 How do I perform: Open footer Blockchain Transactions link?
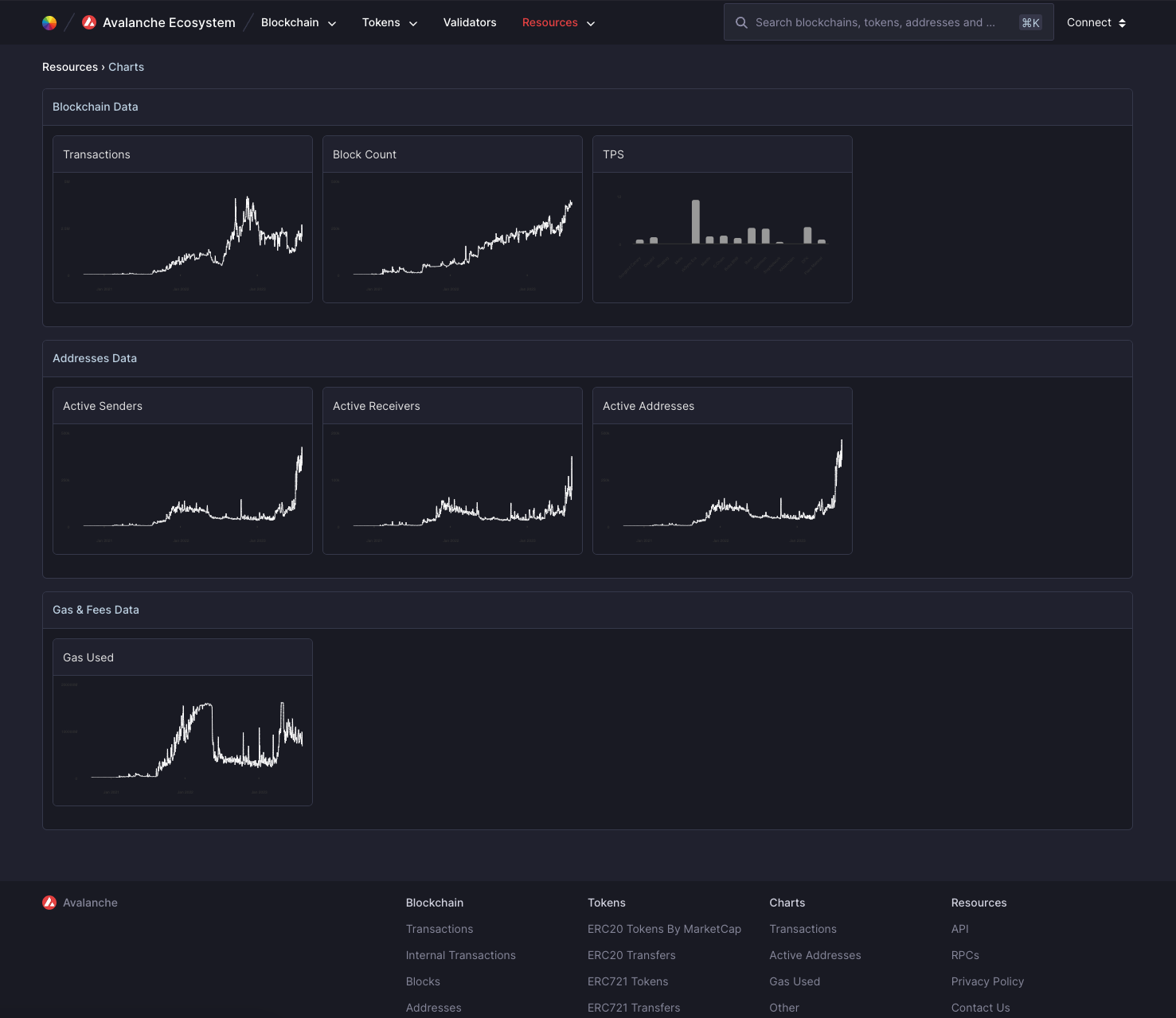pos(440,929)
